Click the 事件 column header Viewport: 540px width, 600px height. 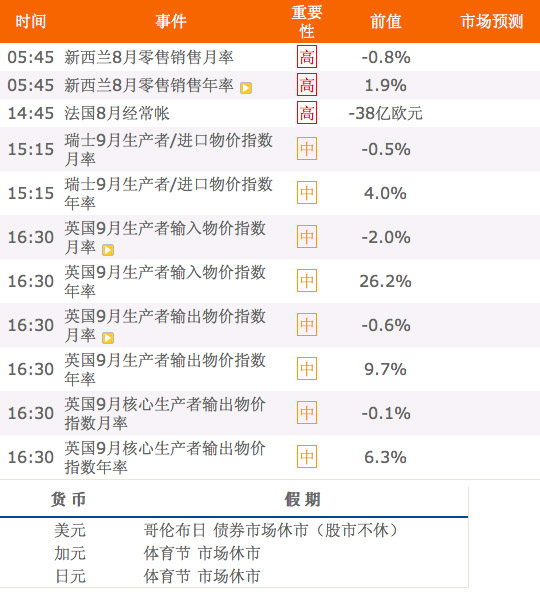[171, 21]
